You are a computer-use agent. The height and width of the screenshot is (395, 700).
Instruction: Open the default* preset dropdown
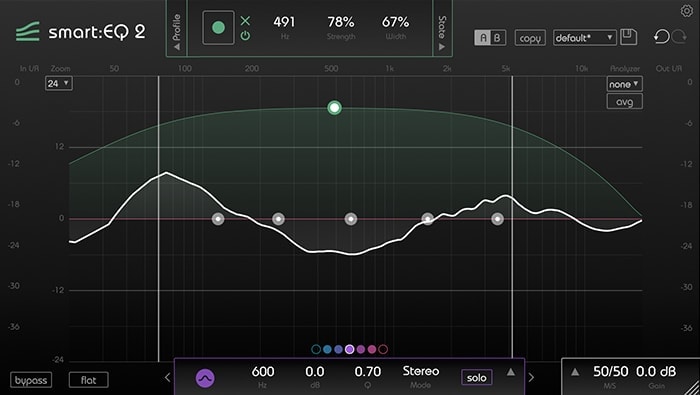point(584,38)
